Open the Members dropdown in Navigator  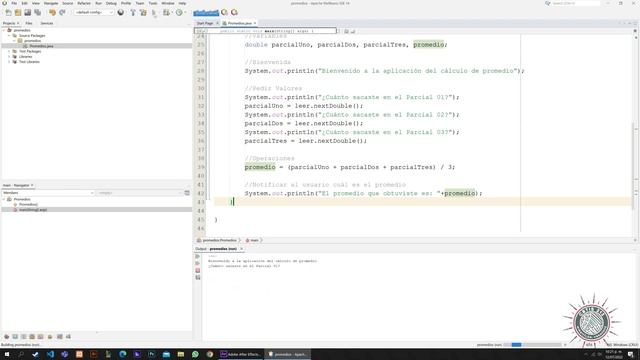(x=48, y=193)
